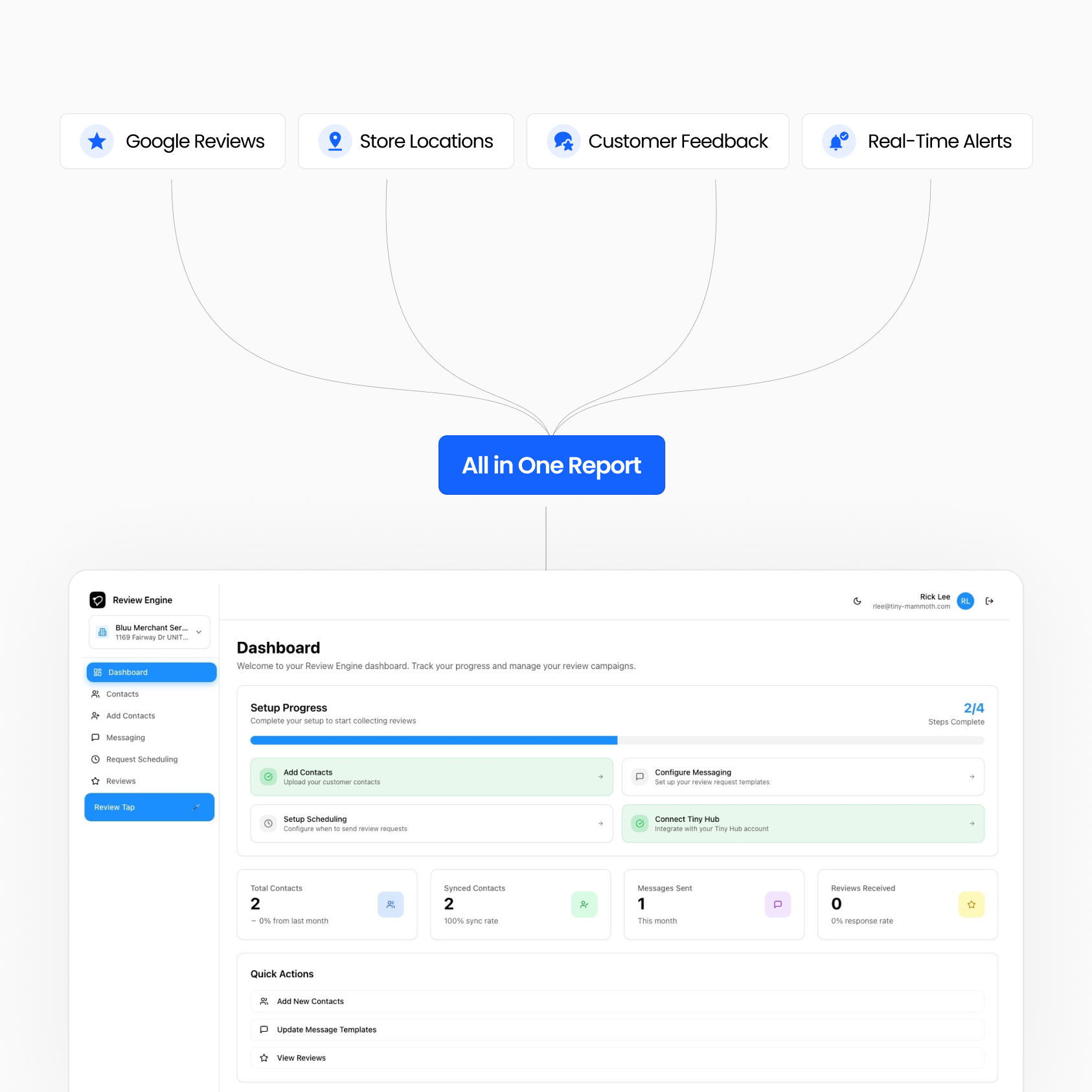Click the Messages Sent purple icon

[x=778, y=905]
